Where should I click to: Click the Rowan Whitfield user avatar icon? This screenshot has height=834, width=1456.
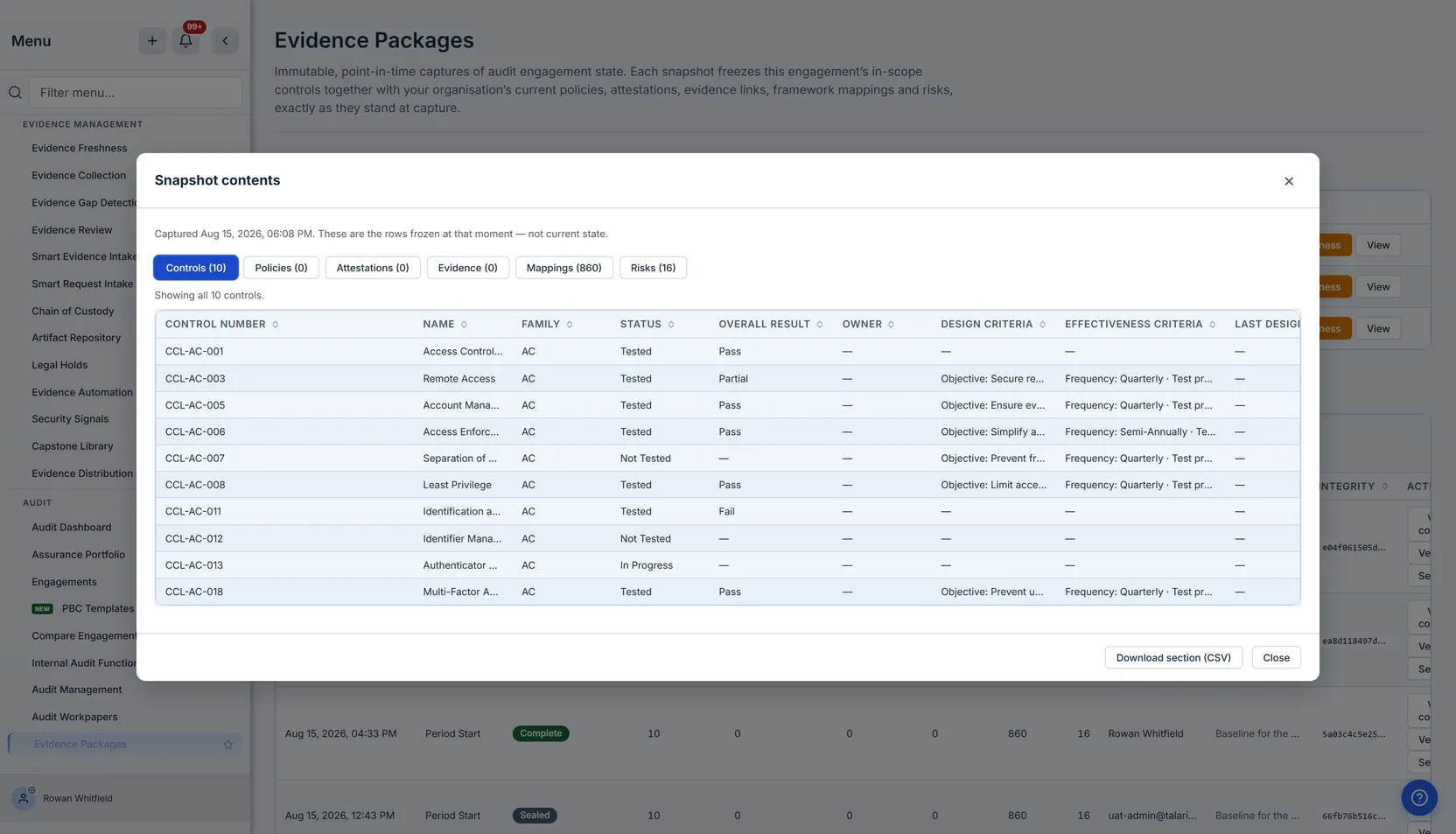tap(24, 798)
